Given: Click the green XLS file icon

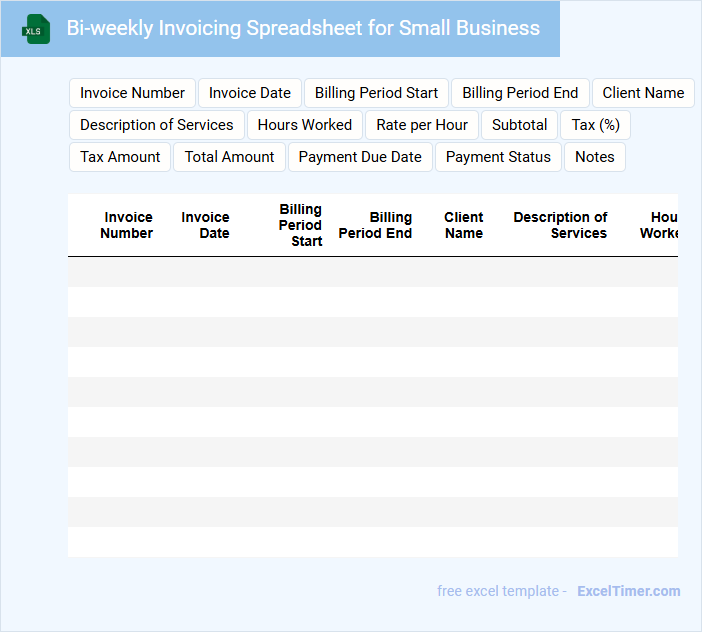Looking at the screenshot, I should coord(36,29).
